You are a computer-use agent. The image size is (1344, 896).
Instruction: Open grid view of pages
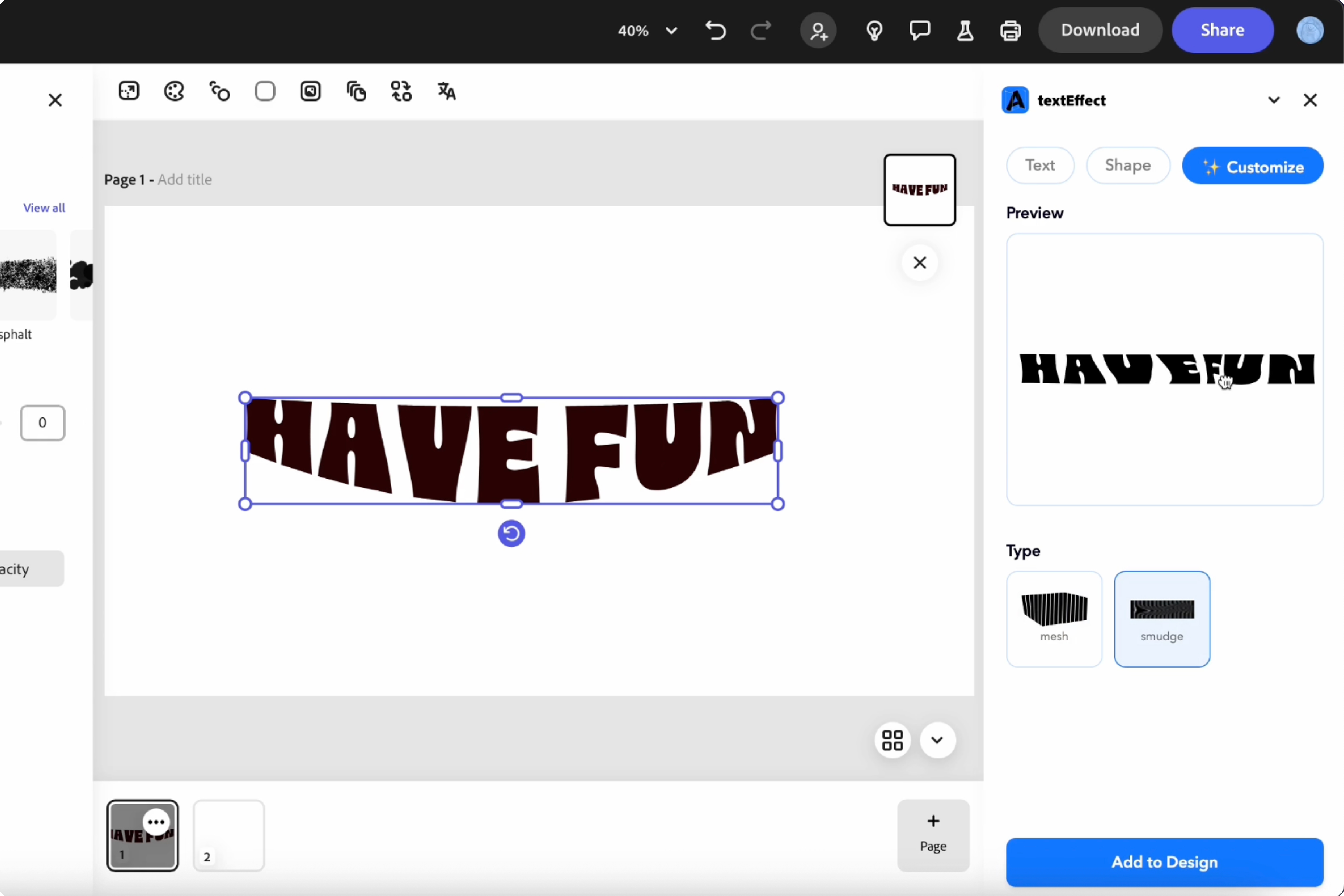[x=892, y=740]
